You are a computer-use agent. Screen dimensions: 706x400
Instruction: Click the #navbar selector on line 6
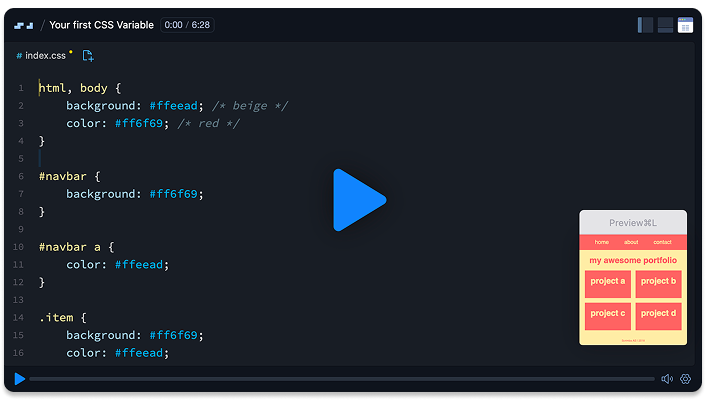pyautogui.click(x=62, y=176)
